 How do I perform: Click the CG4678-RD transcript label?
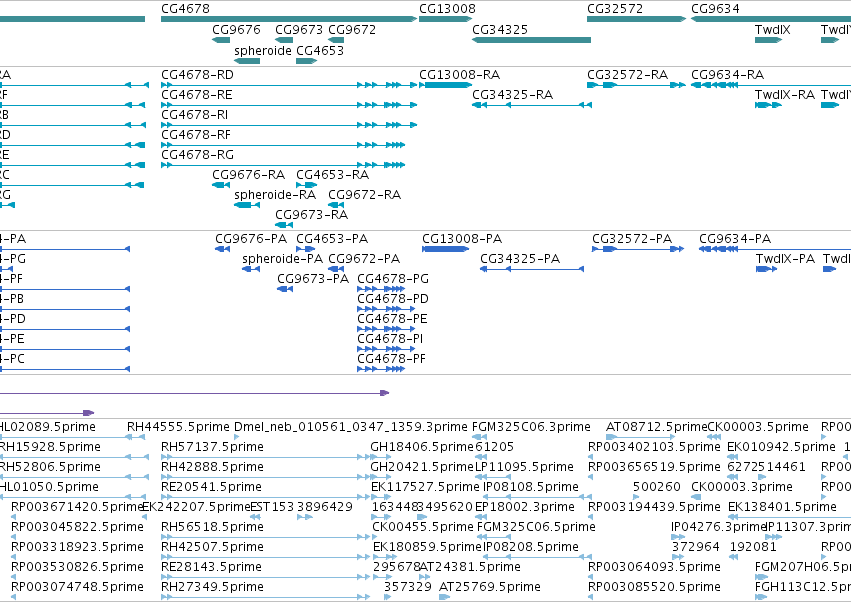point(198,75)
